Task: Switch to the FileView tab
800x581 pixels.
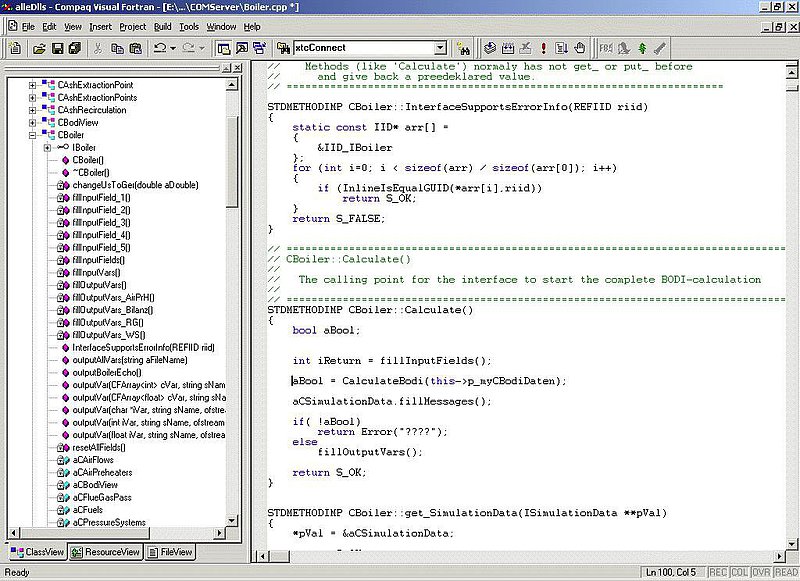Action: coord(170,552)
